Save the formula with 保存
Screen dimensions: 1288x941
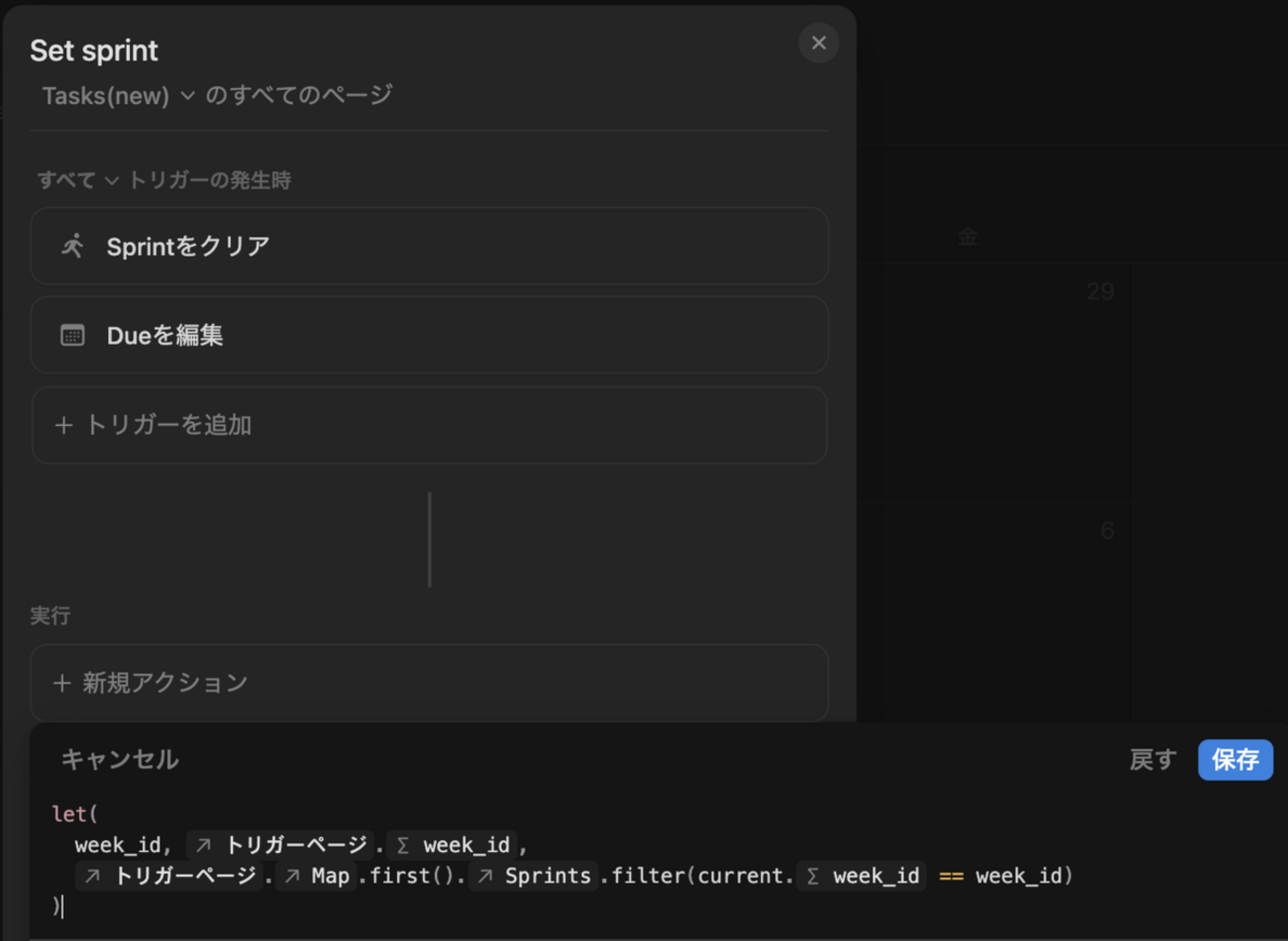(1235, 760)
